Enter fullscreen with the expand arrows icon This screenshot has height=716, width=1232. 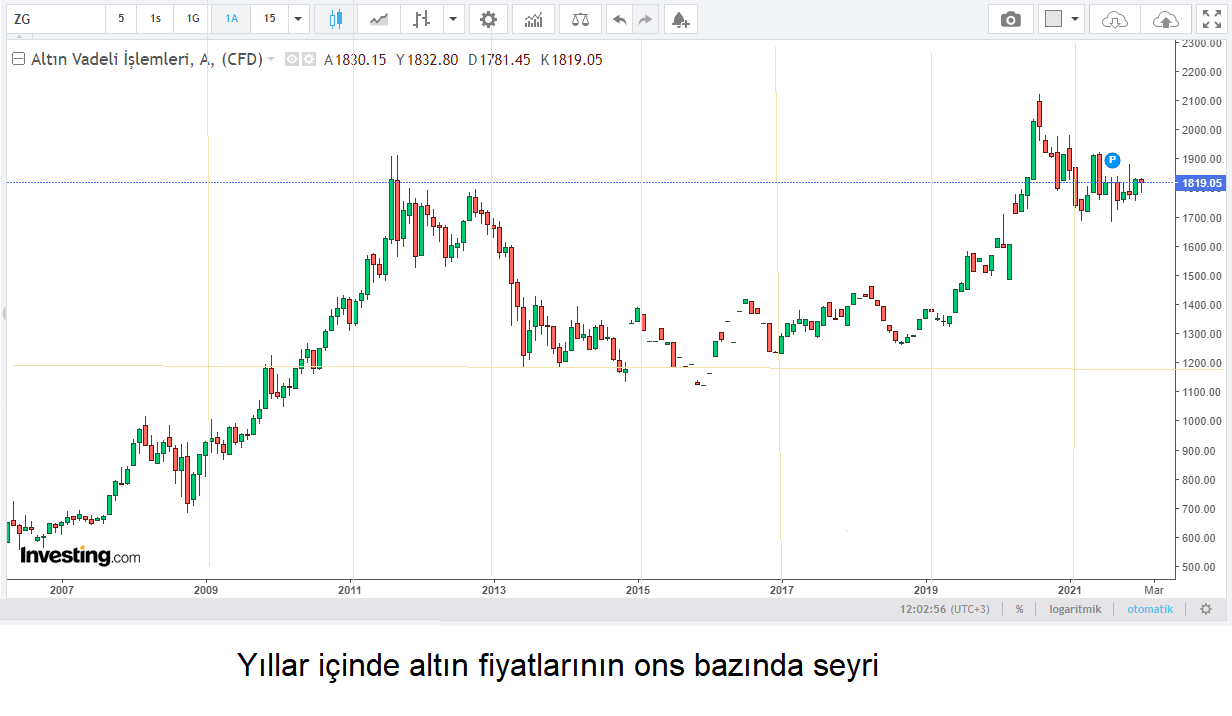(x=1212, y=18)
